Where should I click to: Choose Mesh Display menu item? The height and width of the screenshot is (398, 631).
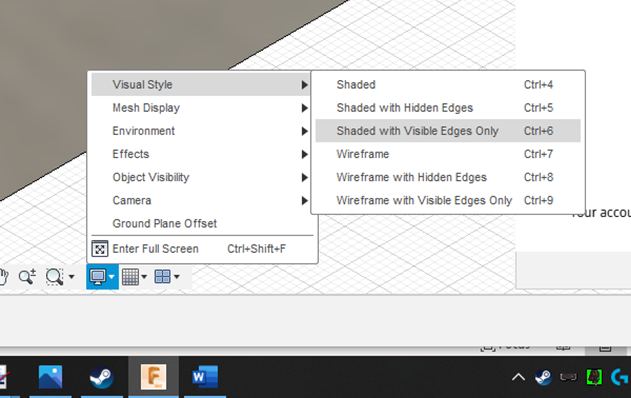(200, 108)
